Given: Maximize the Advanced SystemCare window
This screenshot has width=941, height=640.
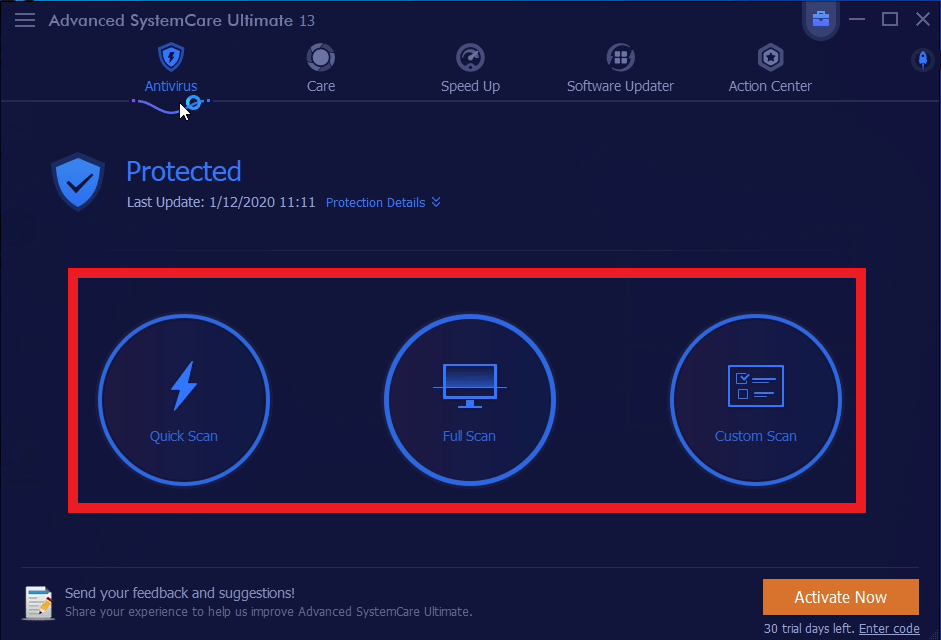Looking at the screenshot, I should pyautogui.click(x=890, y=19).
